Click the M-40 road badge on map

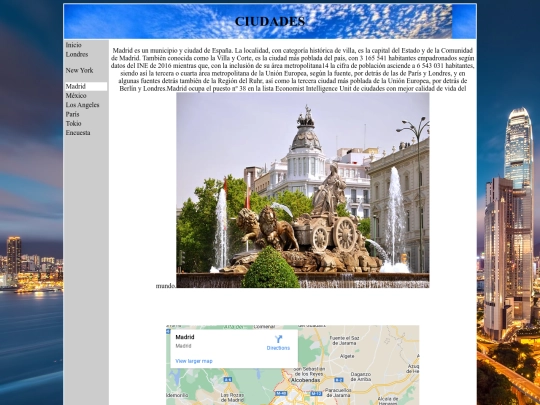(281, 393)
